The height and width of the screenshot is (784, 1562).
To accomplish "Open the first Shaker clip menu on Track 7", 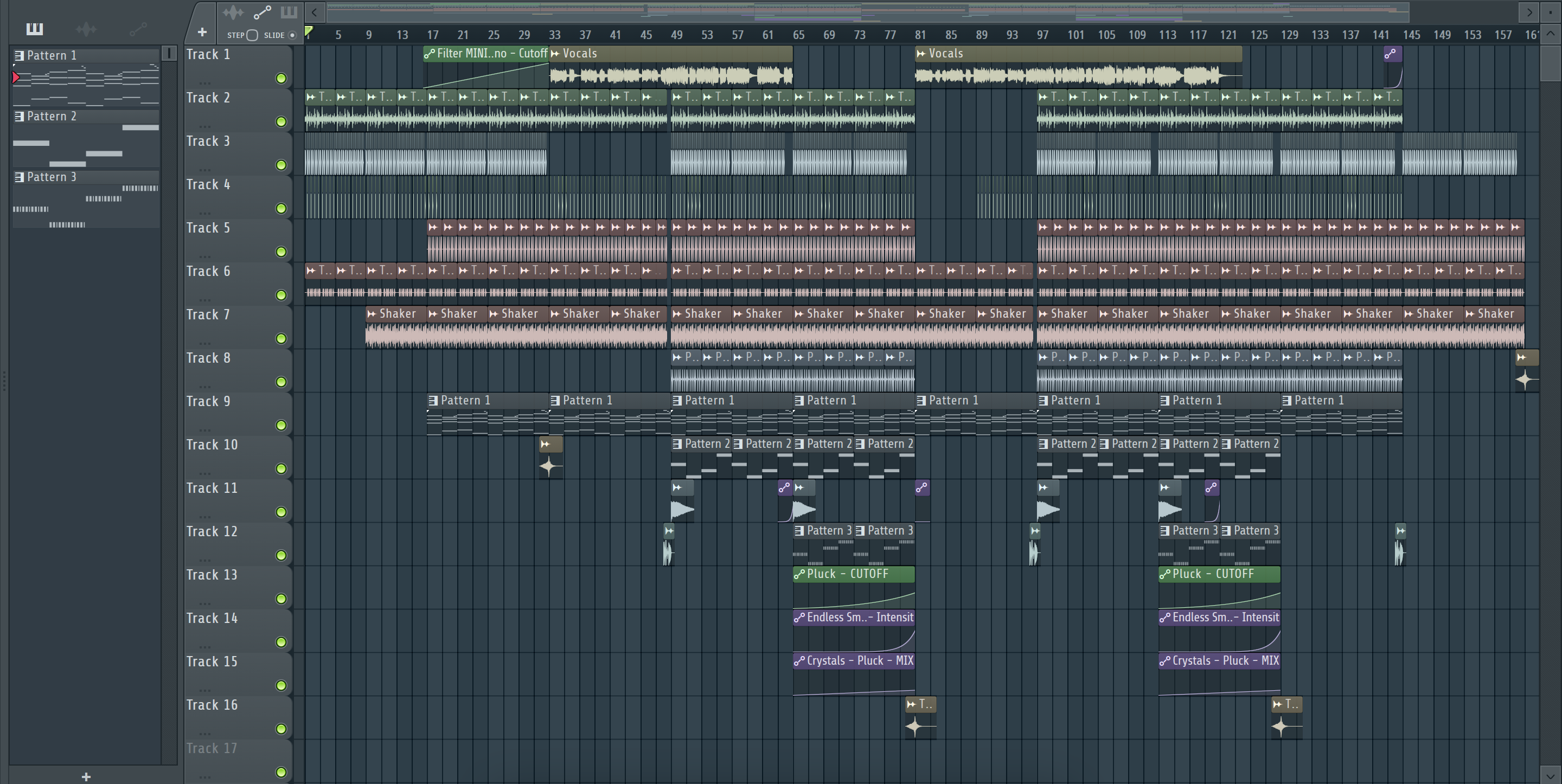I will pos(372,313).
